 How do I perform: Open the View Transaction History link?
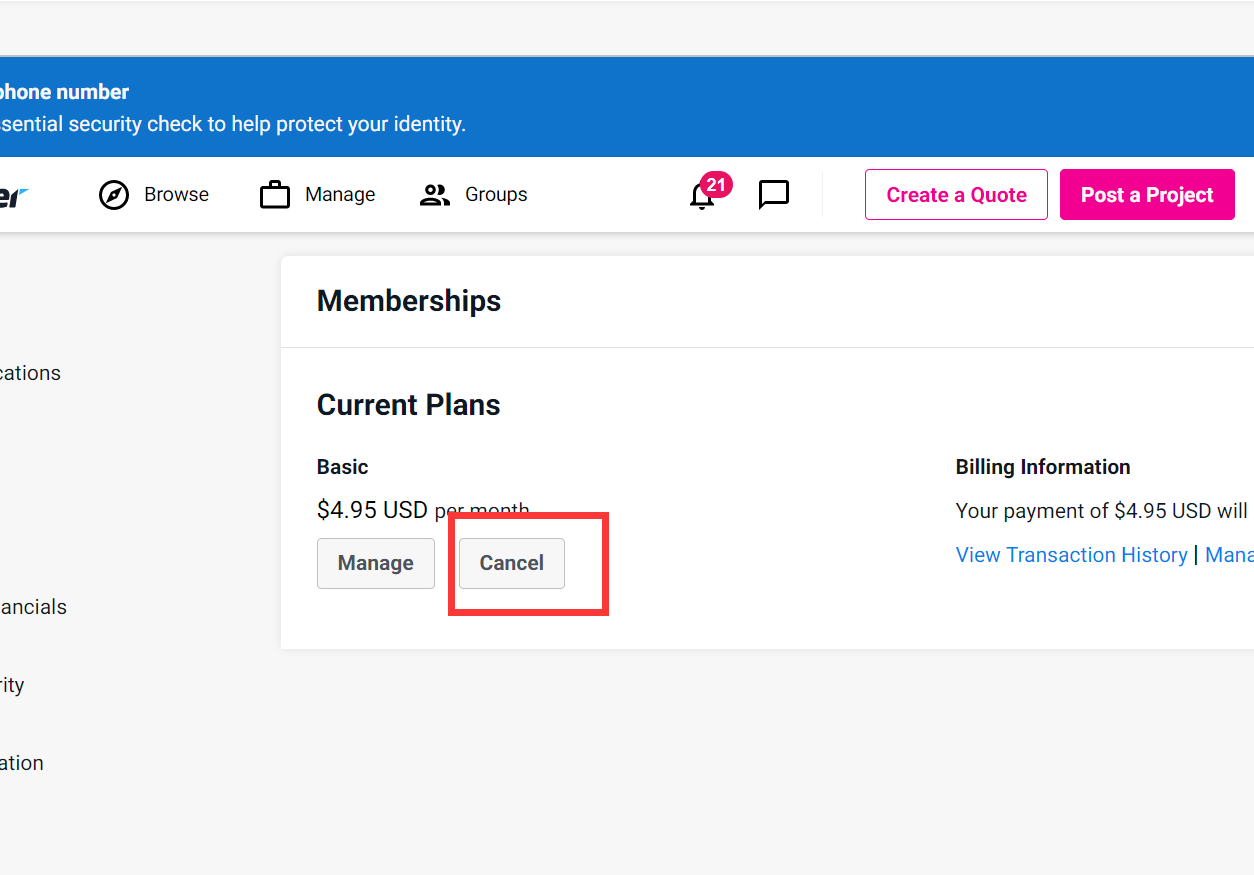[x=1071, y=555]
